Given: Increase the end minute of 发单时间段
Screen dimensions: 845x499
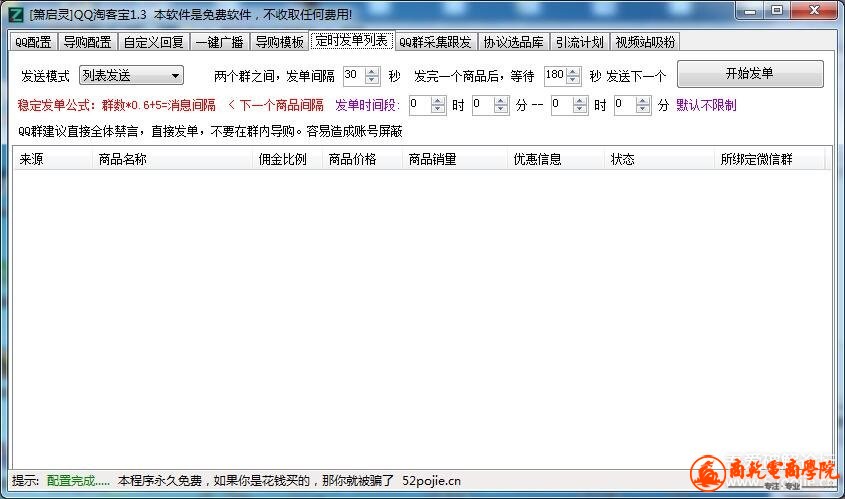Looking at the screenshot, I should tap(643, 101).
